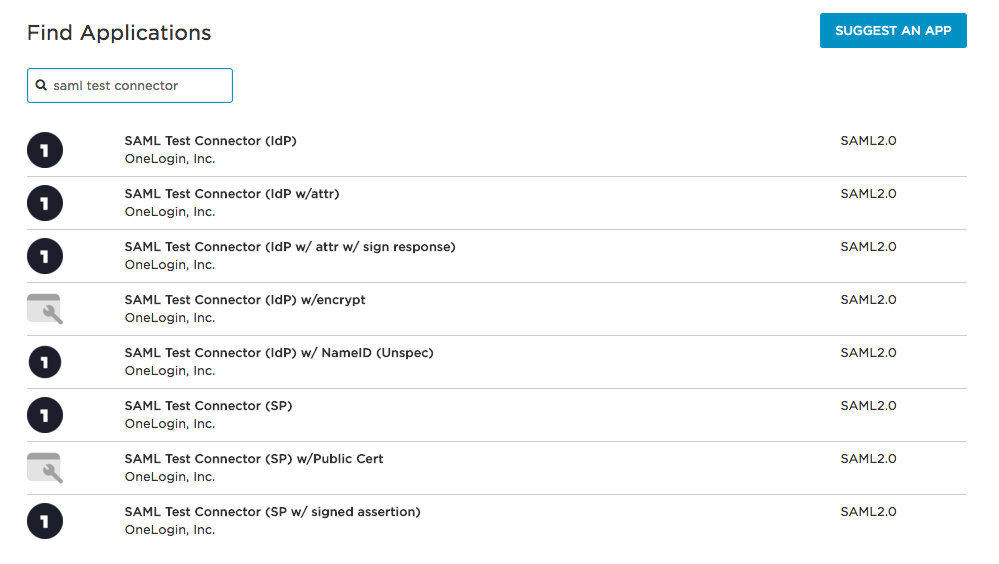This screenshot has width=999, height=564.
Task: Click the wrench icon for SP w/Public Cert
Action: [44, 468]
